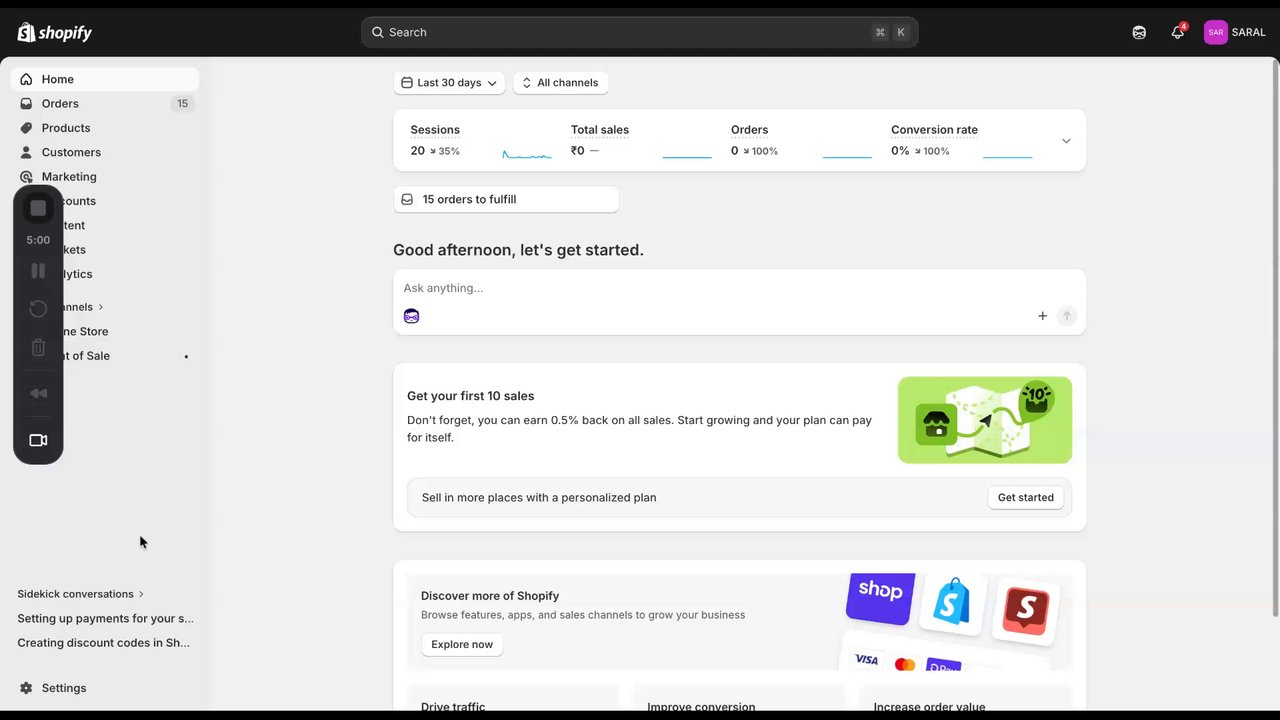Image resolution: width=1280 pixels, height=720 pixels.
Task: Click the Orders inbox icon
Action: (26, 103)
